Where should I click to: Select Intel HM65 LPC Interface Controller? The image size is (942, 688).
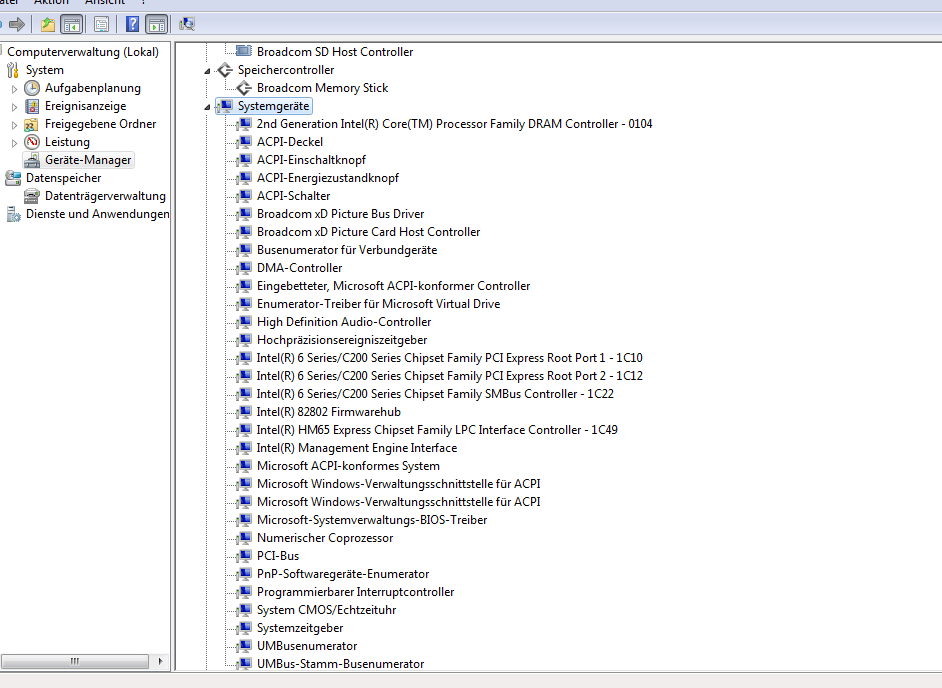pyautogui.click(x=437, y=430)
